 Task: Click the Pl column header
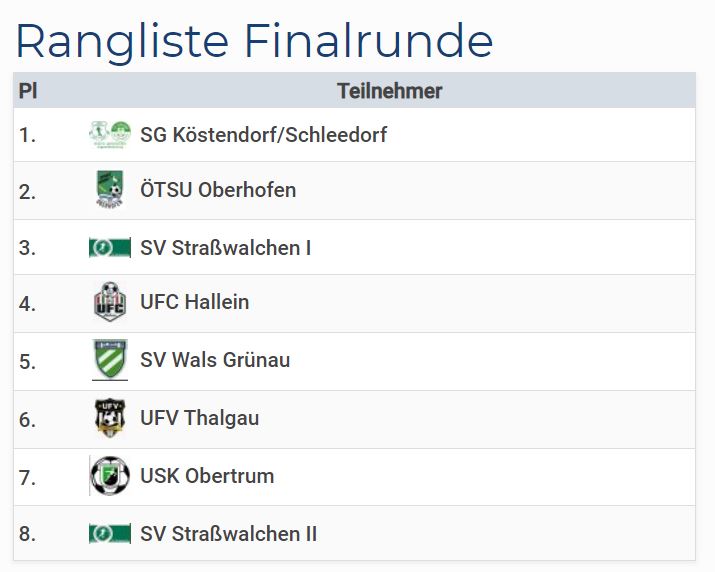point(28,91)
